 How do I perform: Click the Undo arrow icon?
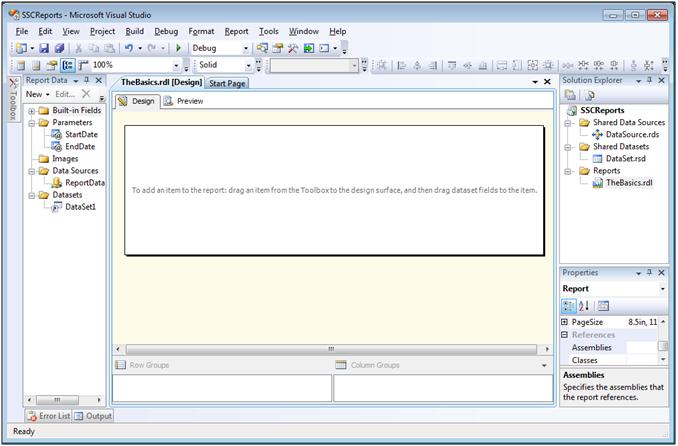tap(128, 48)
